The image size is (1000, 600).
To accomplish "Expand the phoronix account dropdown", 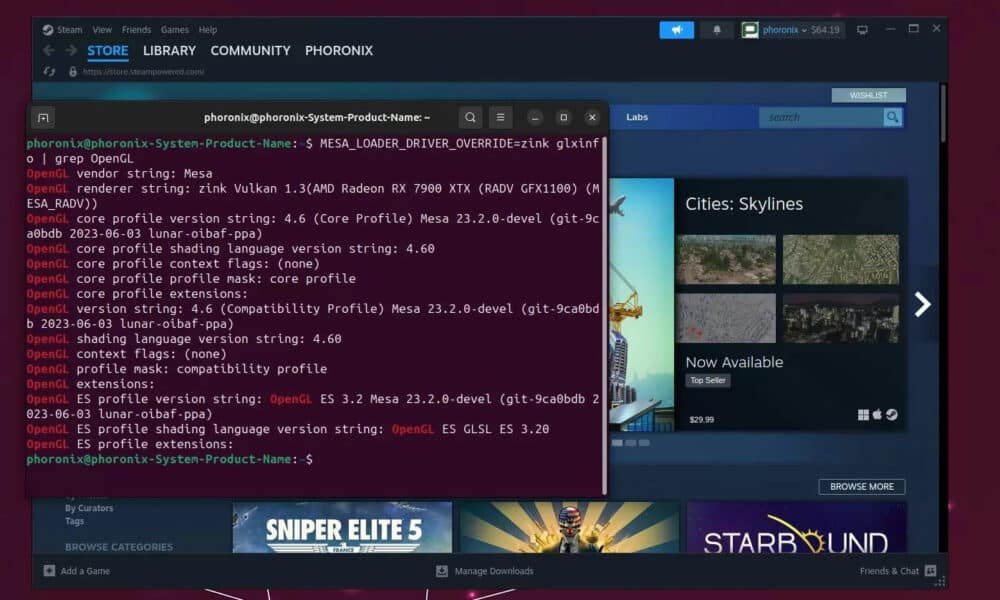I will 804,30.
